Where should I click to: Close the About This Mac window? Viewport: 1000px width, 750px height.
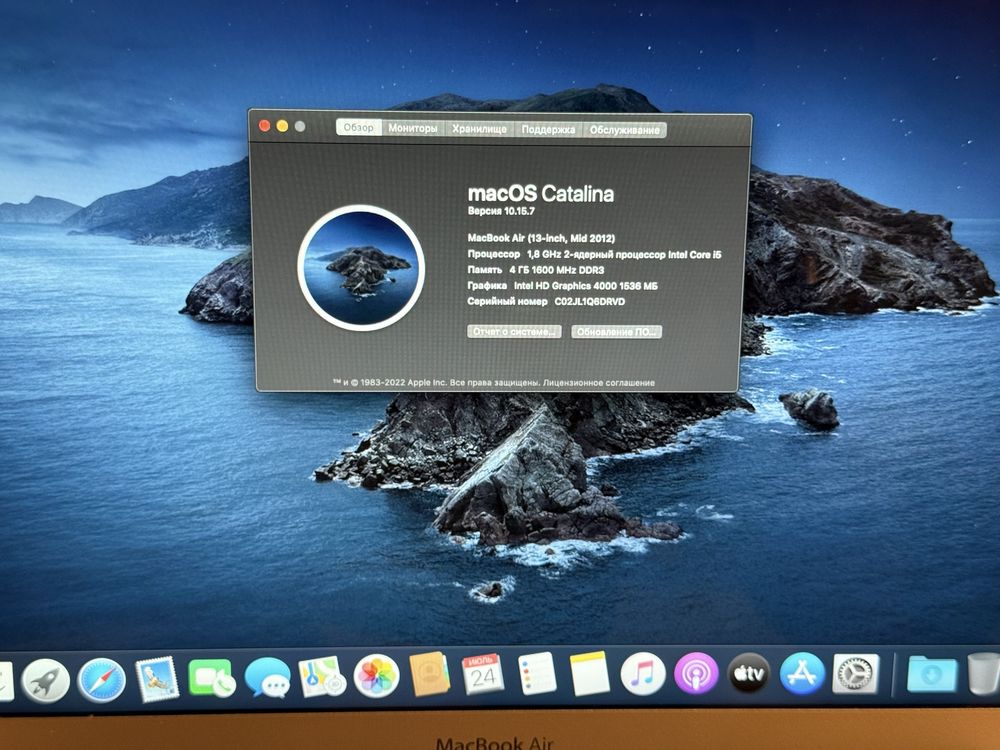[264, 126]
